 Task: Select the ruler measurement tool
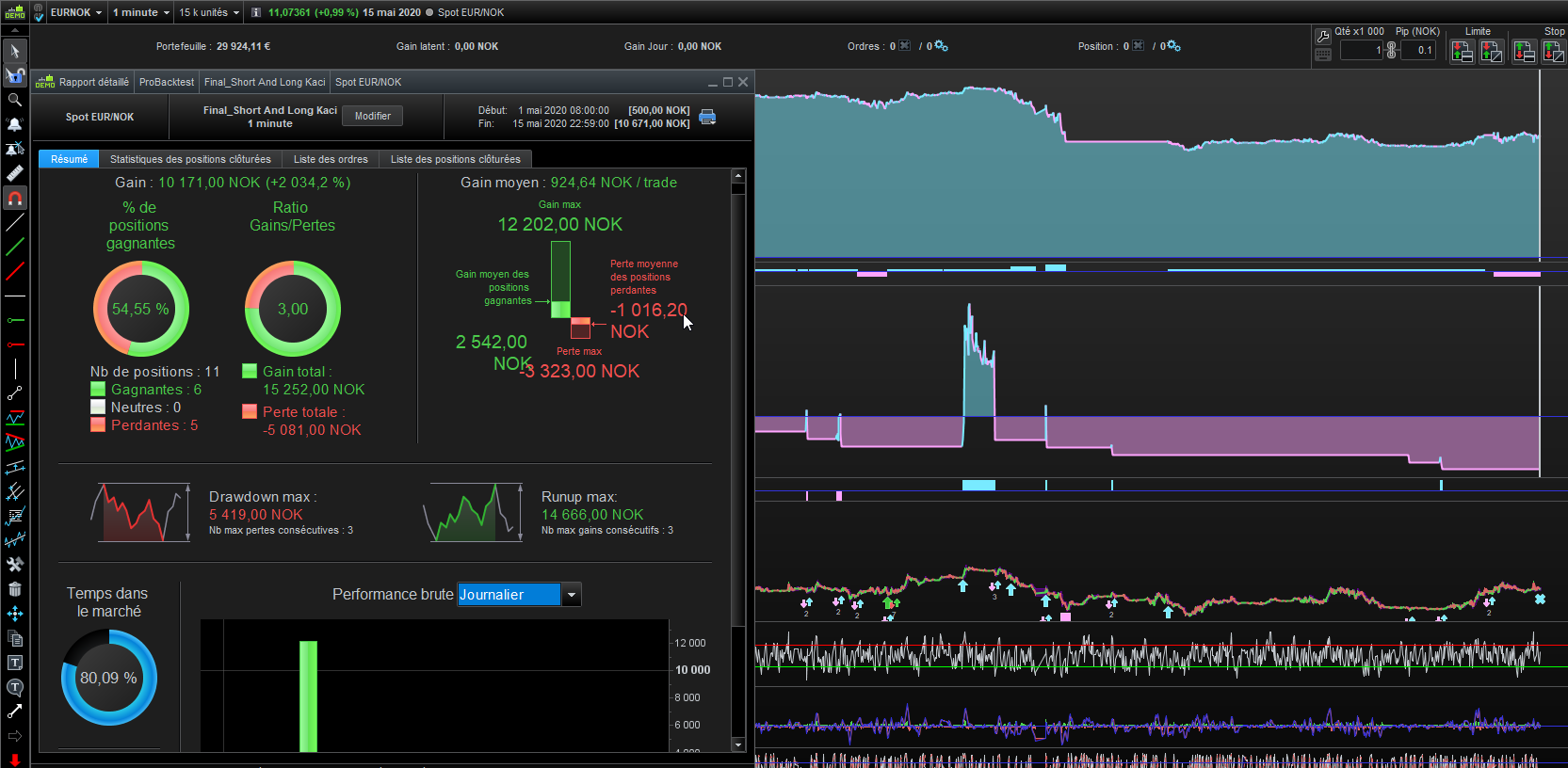coord(15,173)
